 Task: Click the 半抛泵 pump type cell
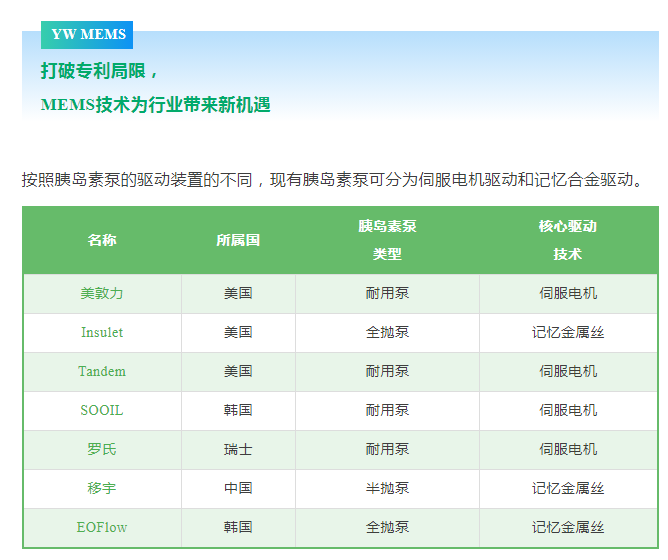tap(387, 488)
